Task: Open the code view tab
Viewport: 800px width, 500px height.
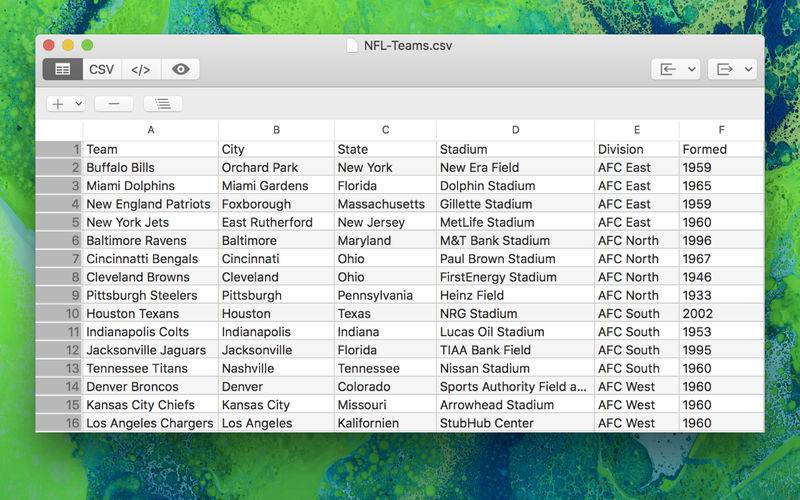Action: (141, 69)
